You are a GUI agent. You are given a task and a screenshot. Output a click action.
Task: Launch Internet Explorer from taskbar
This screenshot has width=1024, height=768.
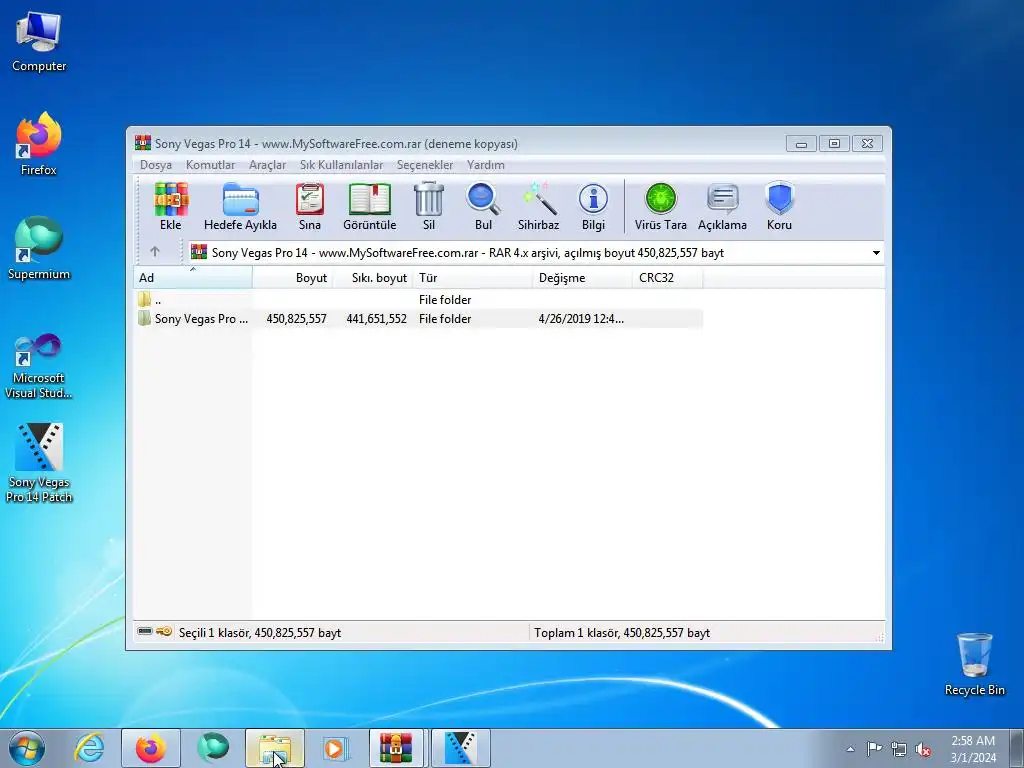tap(89, 748)
